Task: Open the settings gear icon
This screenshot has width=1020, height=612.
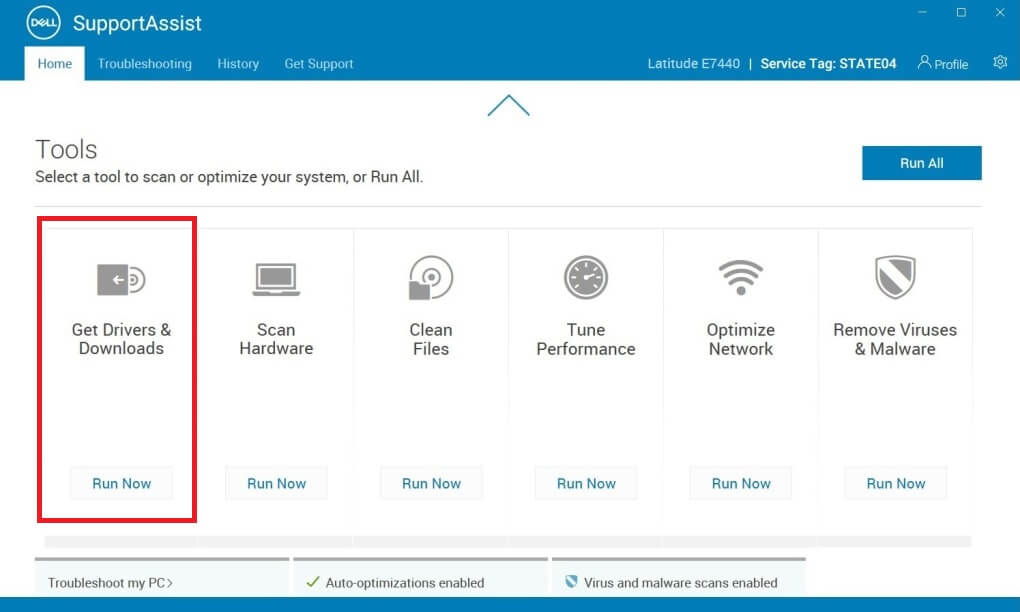Action: [x=1000, y=62]
